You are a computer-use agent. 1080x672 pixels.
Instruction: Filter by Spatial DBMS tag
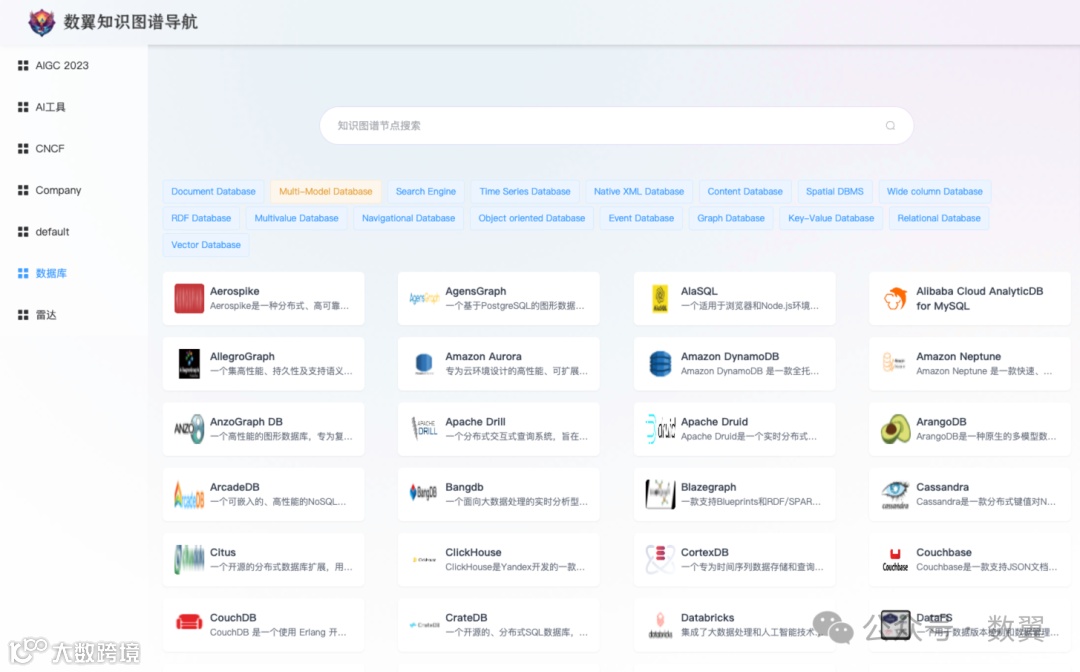pos(835,191)
